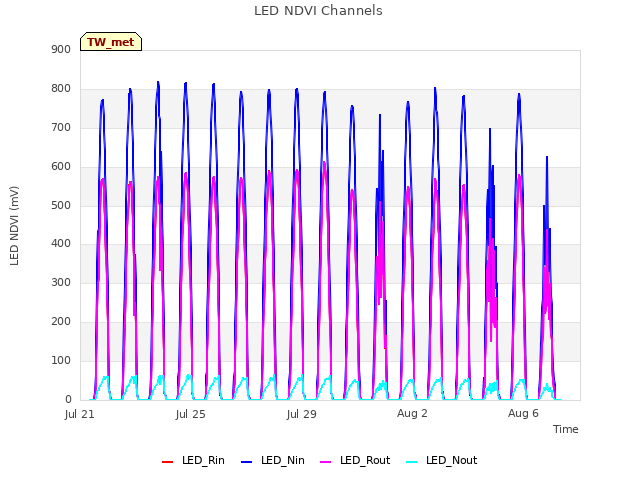Click the x-axis label Time
This screenshot has height=480, width=640.
point(566,429)
